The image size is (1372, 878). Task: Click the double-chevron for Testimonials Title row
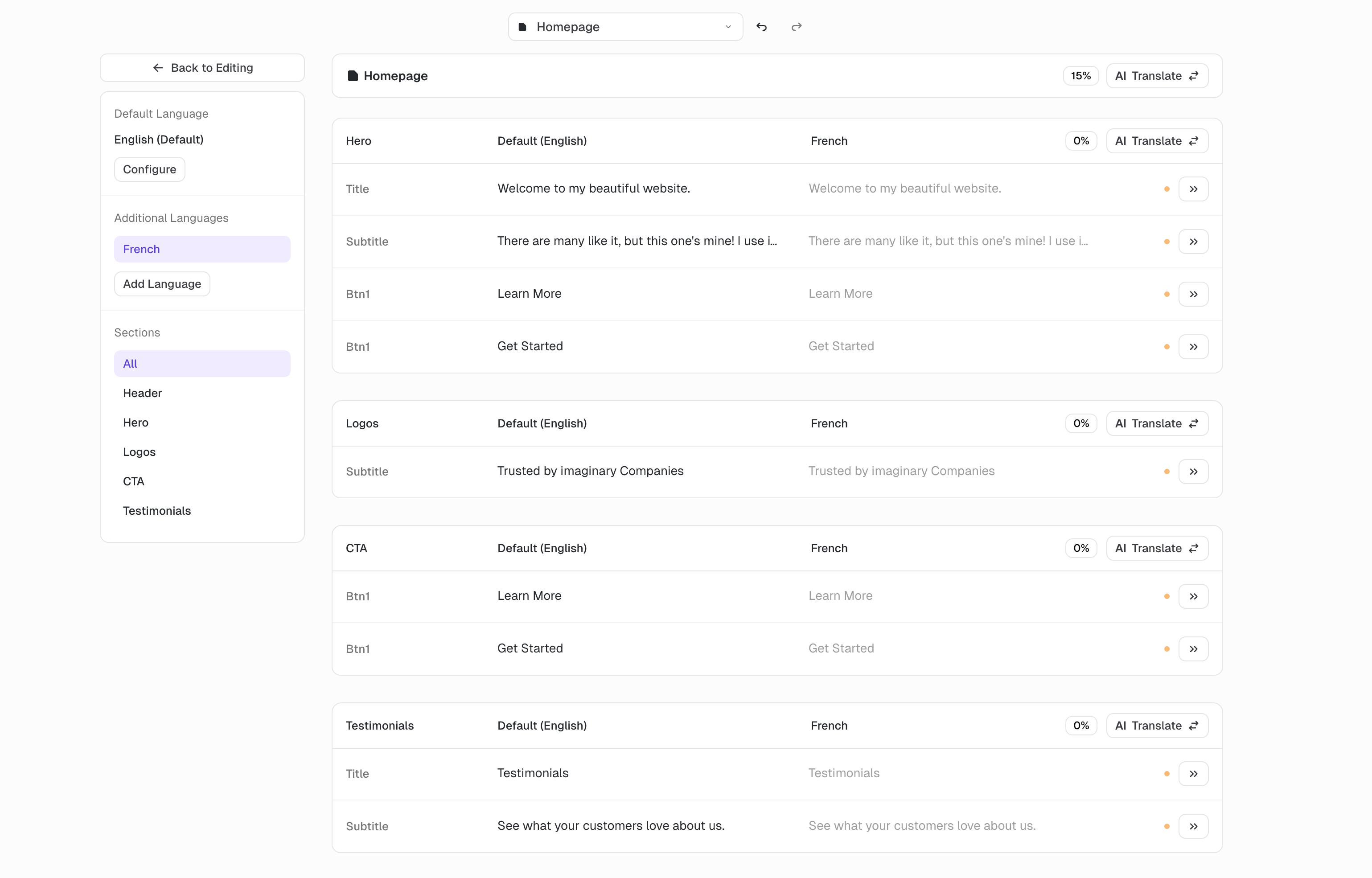pos(1193,774)
